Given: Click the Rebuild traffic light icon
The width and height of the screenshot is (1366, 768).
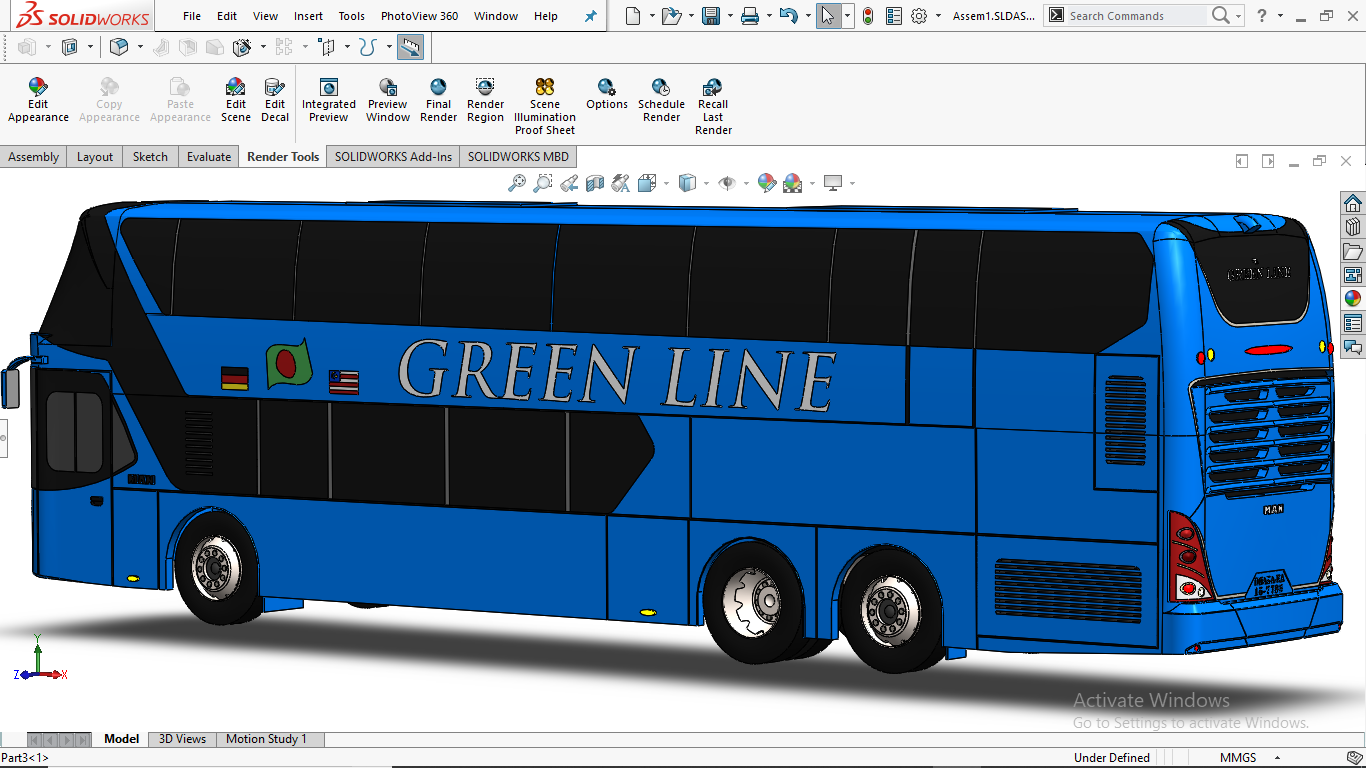Looking at the screenshot, I should pyautogui.click(x=867, y=16).
